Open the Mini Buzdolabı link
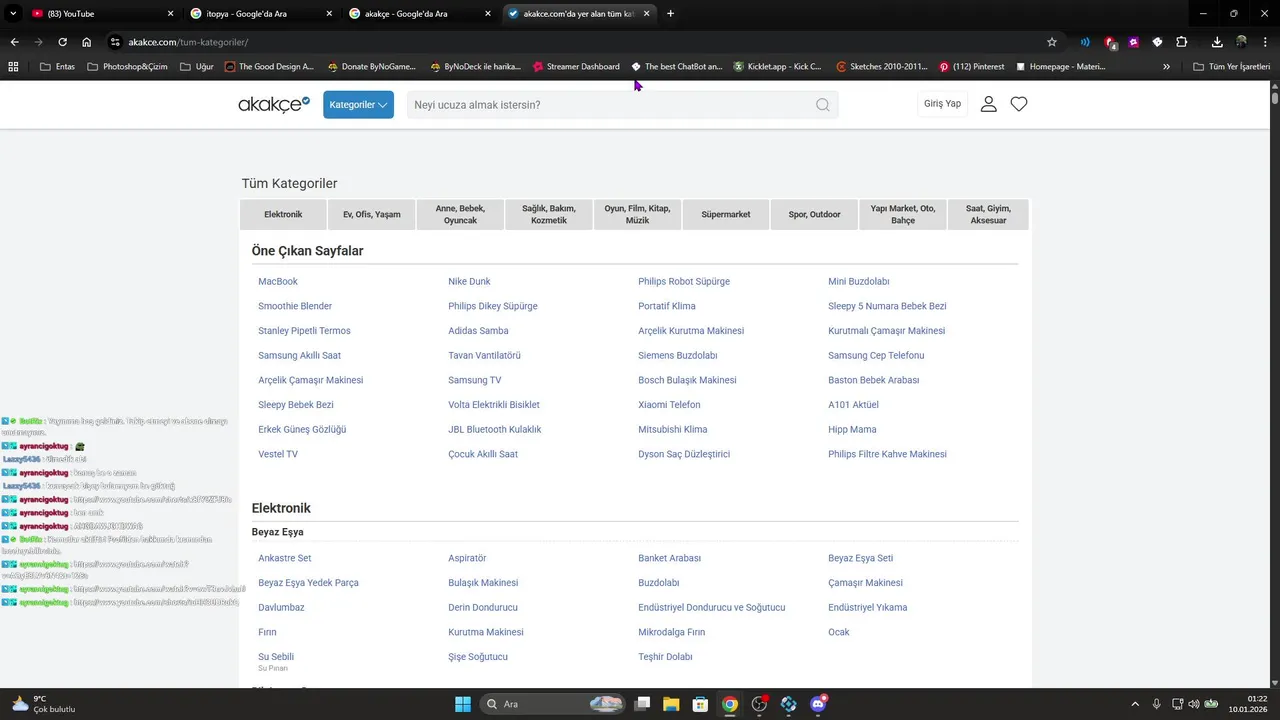Viewport: 1280px width, 720px height. 859,282
